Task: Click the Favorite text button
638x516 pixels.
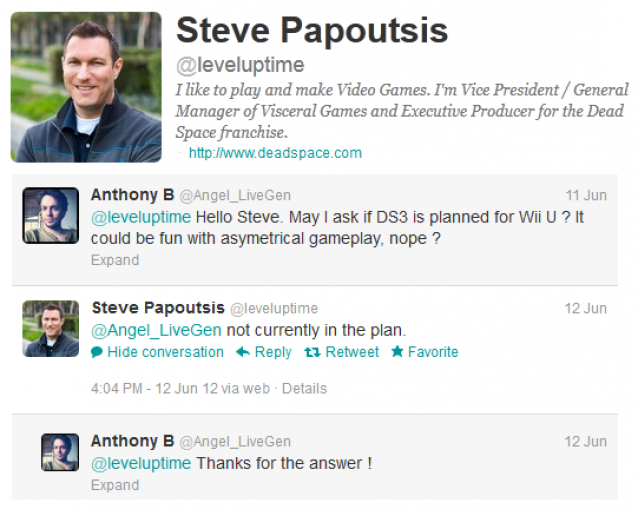Action: pyautogui.click(x=433, y=352)
